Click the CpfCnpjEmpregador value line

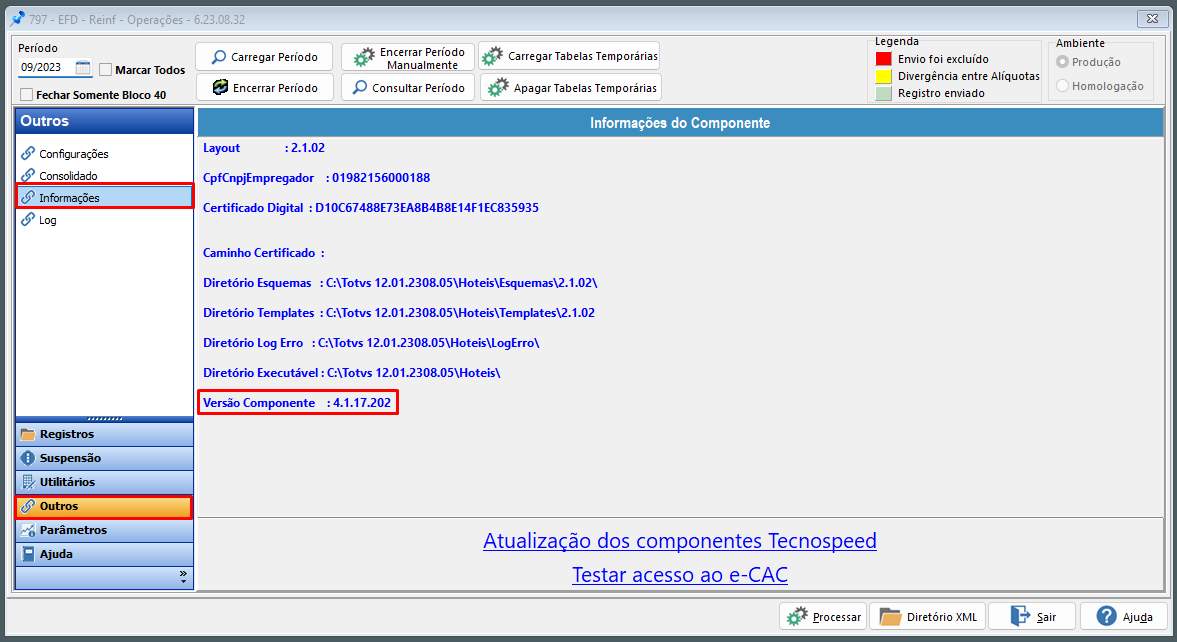pos(317,178)
